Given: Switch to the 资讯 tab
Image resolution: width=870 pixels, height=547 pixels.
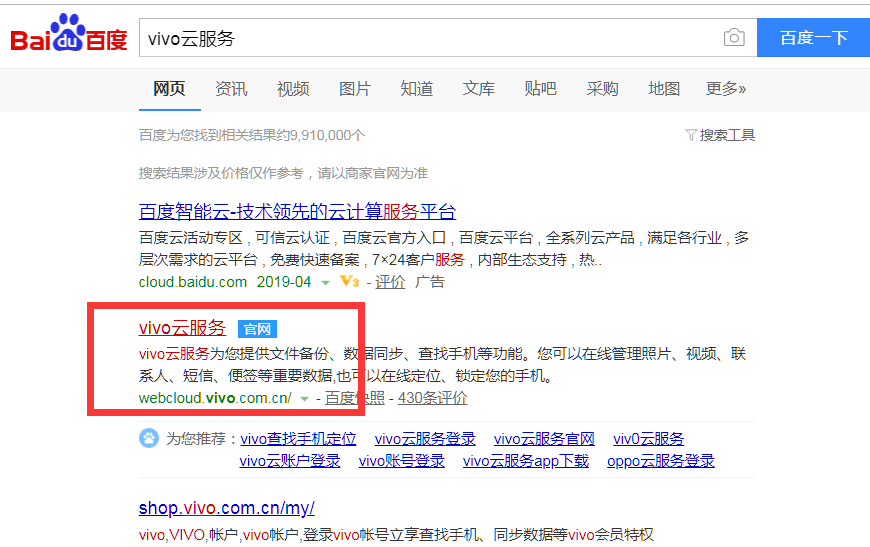Looking at the screenshot, I should click(231, 89).
